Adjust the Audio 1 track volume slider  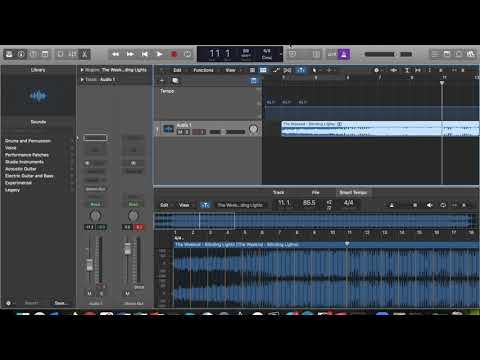[228, 132]
